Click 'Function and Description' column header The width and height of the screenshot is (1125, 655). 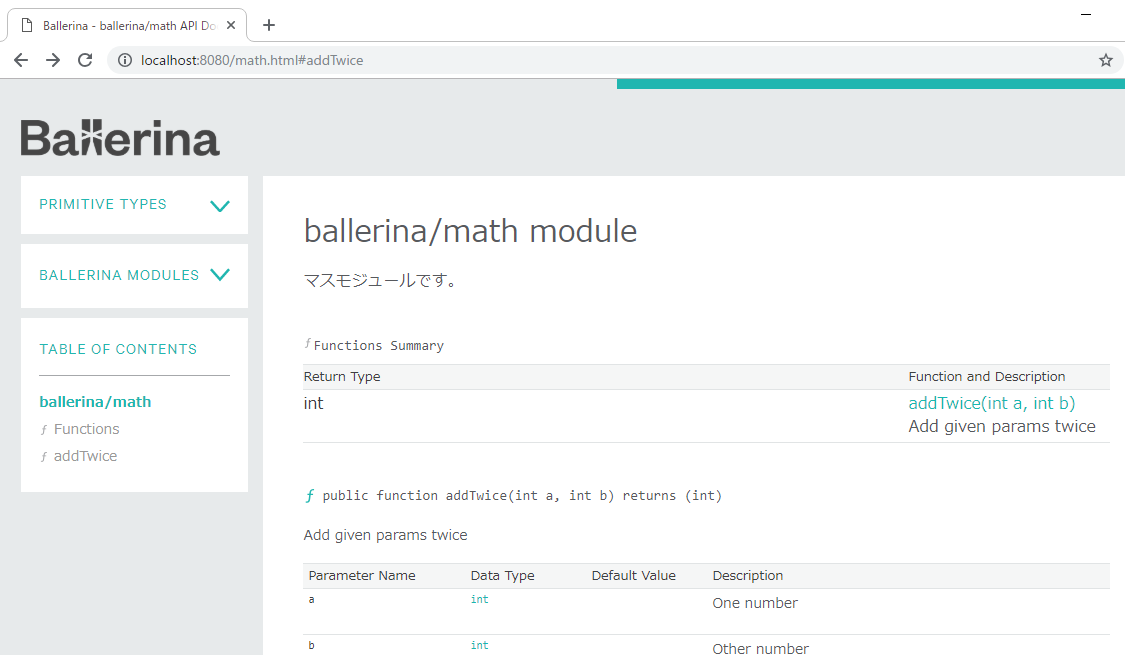(x=987, y=377)
